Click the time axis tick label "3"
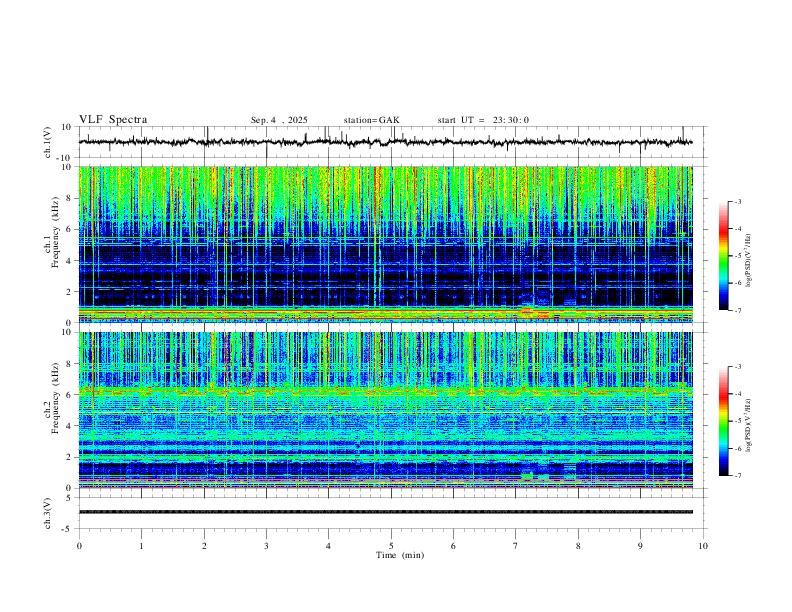 [x=266, y=546]
